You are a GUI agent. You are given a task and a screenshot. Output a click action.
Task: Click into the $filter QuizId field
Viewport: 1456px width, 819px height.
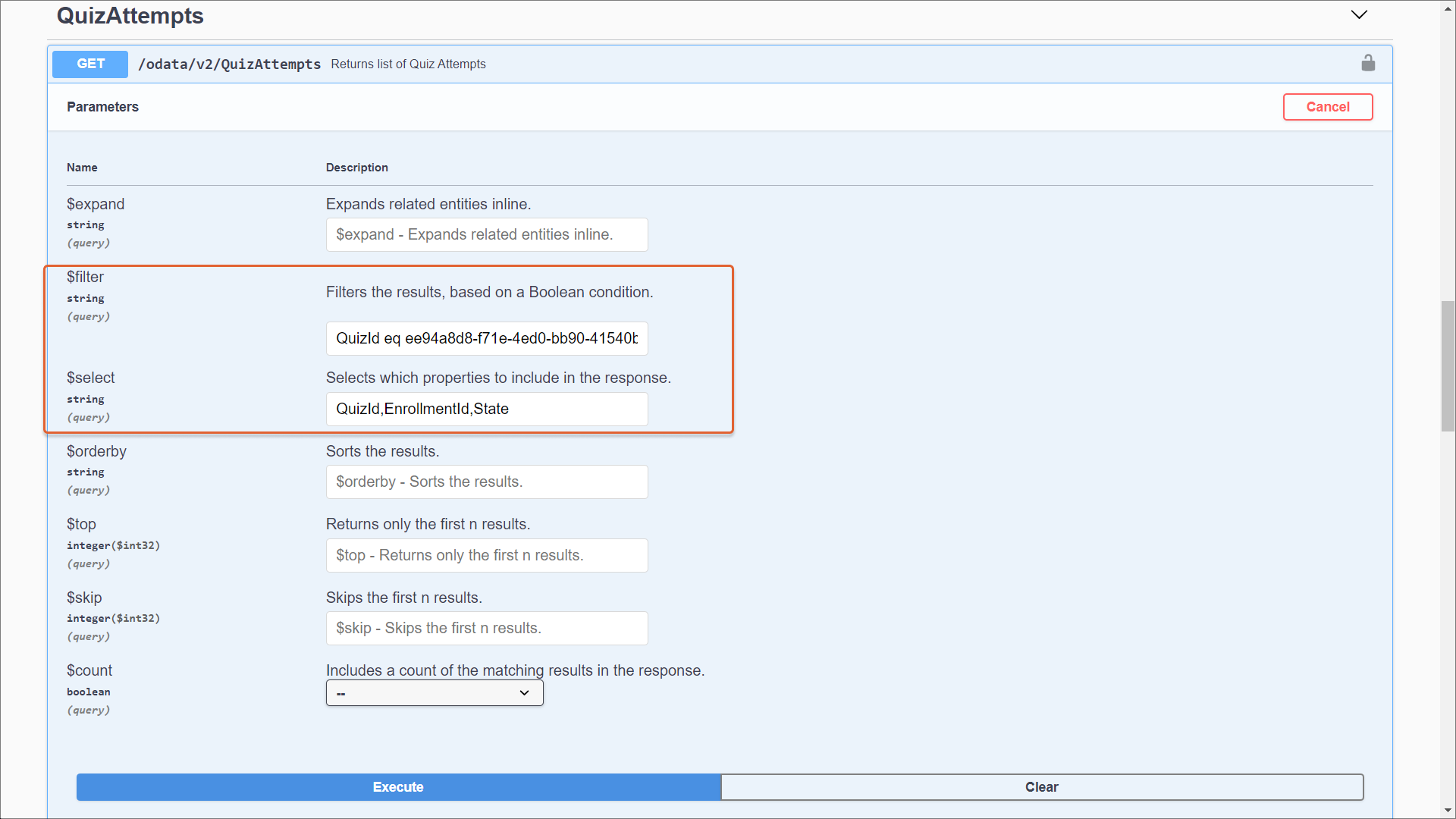(x=486, y=338)
